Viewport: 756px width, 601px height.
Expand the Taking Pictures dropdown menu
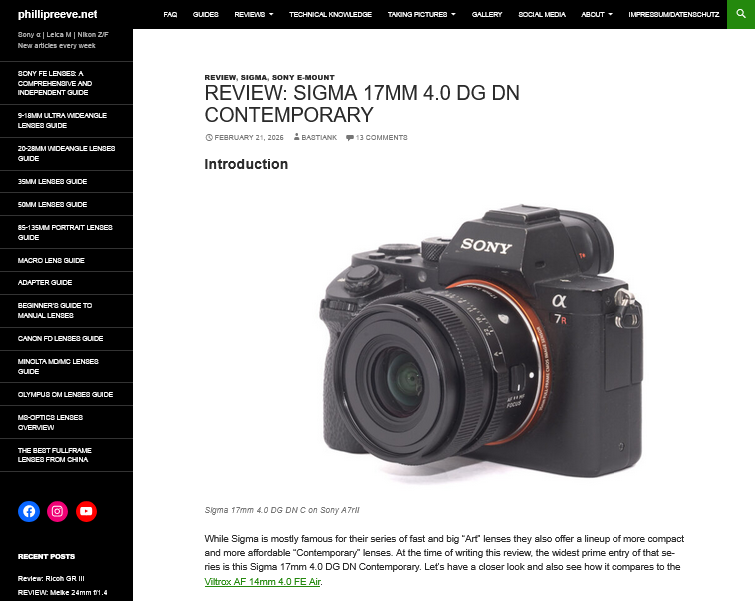421,14
